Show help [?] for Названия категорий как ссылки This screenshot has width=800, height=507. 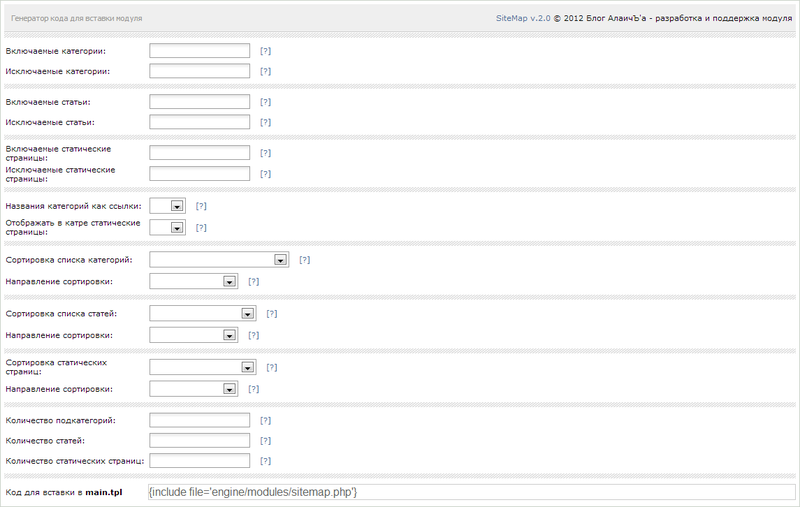click(201, 205)
